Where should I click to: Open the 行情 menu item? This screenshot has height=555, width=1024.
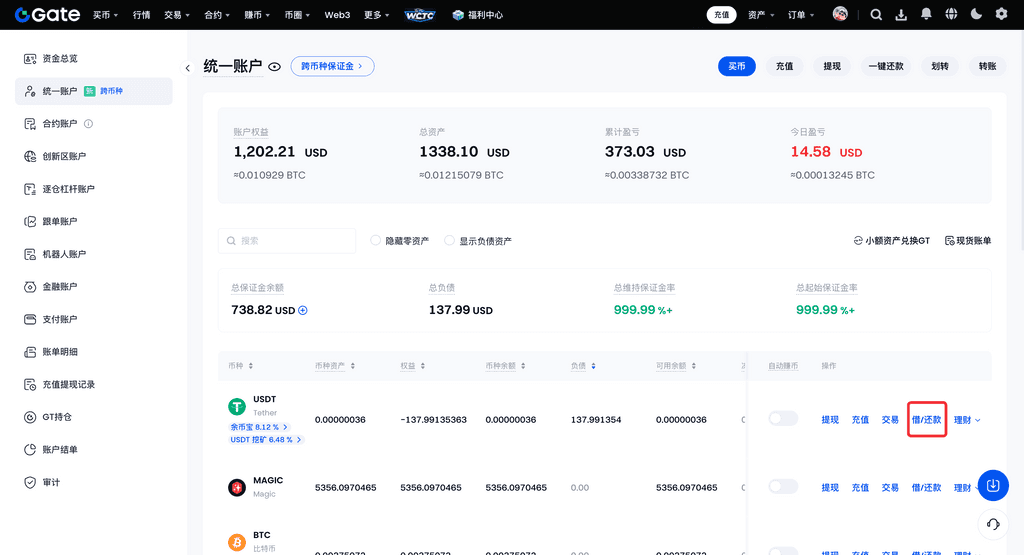click(x=142, y=15)
